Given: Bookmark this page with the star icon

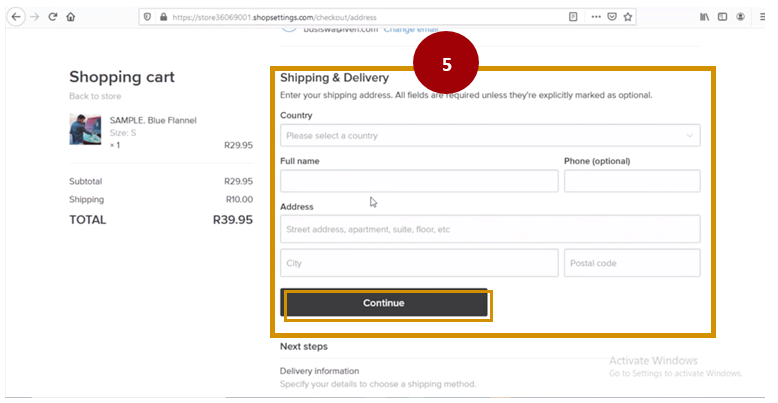Looking at the screenshot, I should 628,17.
